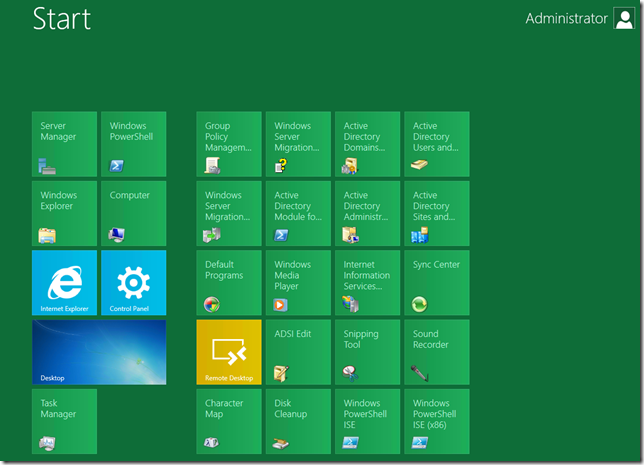Viewport: 644px width, 465px height.
Task: Open the Sound Recorder tile
Action: (x=437, y=352)
